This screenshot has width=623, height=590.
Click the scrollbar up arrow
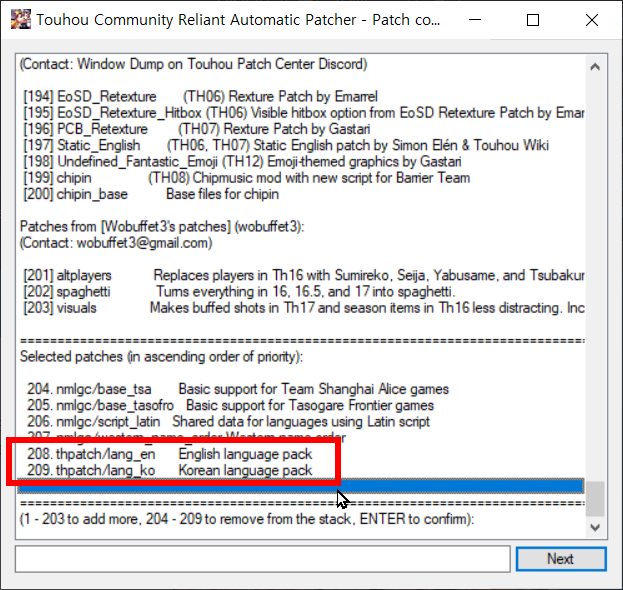pyautogui.click(x=595, y=67)
